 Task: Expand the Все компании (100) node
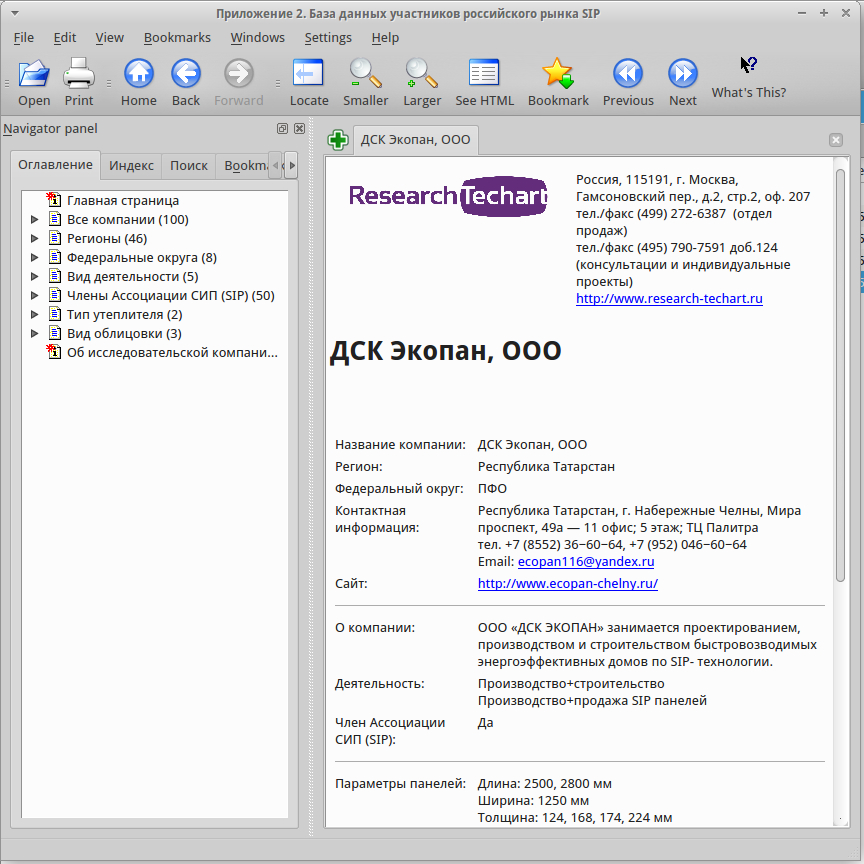tap(34, 219)
